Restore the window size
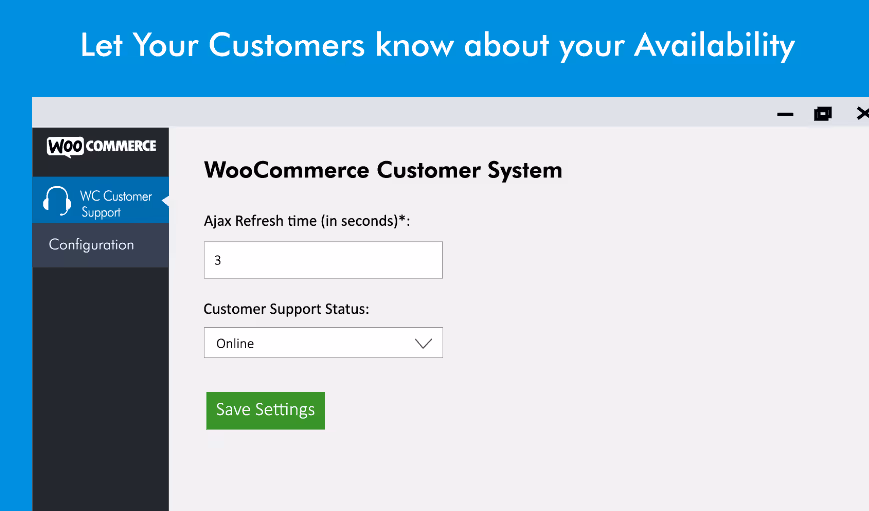 [x=822, y=114]
